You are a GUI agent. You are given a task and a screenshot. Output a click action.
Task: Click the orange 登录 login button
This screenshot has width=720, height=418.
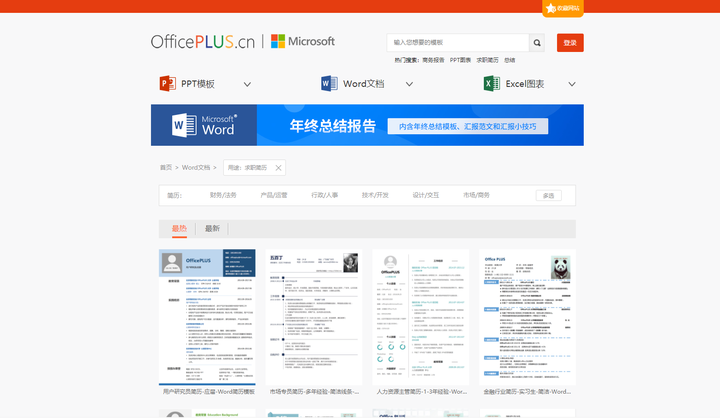pyautogui.click(x=570, y=43)
